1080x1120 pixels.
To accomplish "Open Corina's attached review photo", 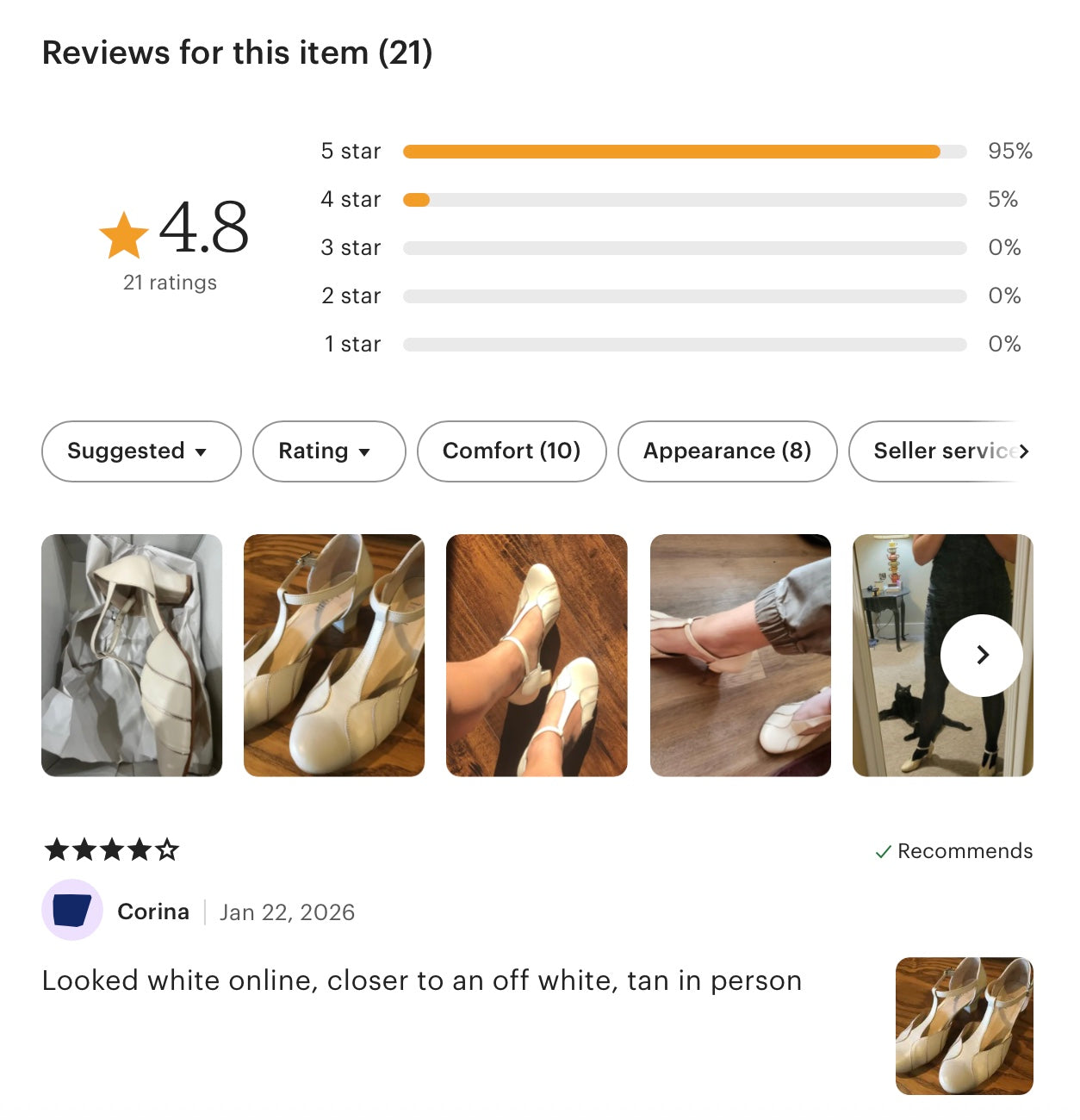I will pyautogui.click(x=965, y=1026).
